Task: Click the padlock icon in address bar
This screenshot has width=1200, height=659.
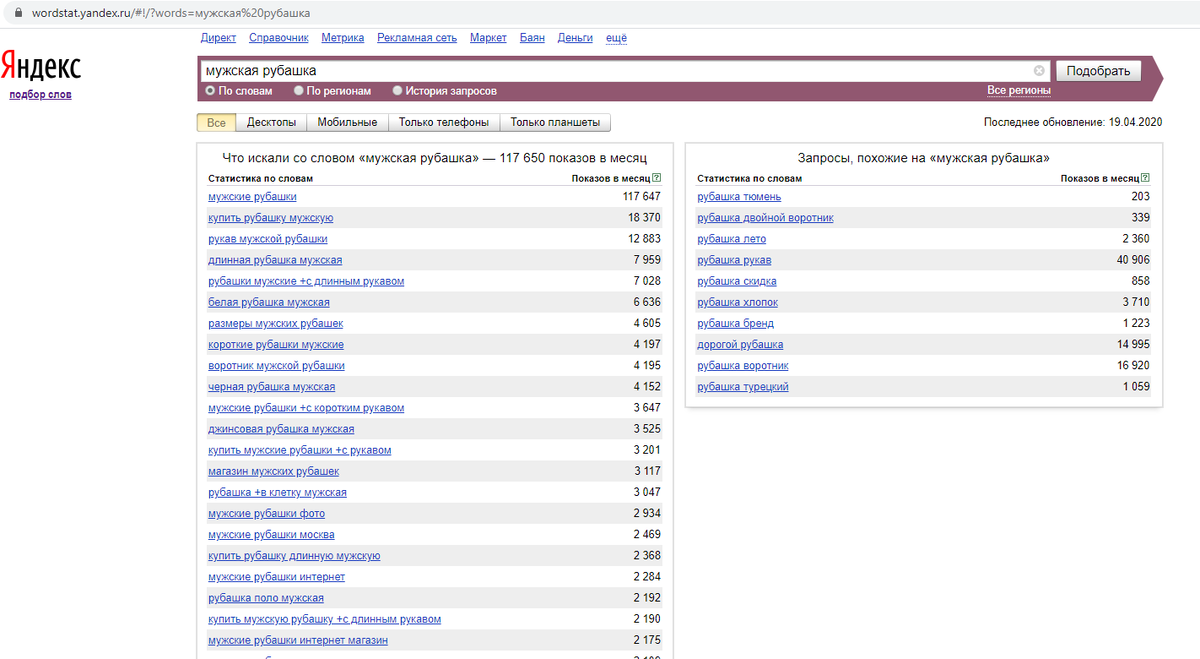Action: tap(16, 13)
